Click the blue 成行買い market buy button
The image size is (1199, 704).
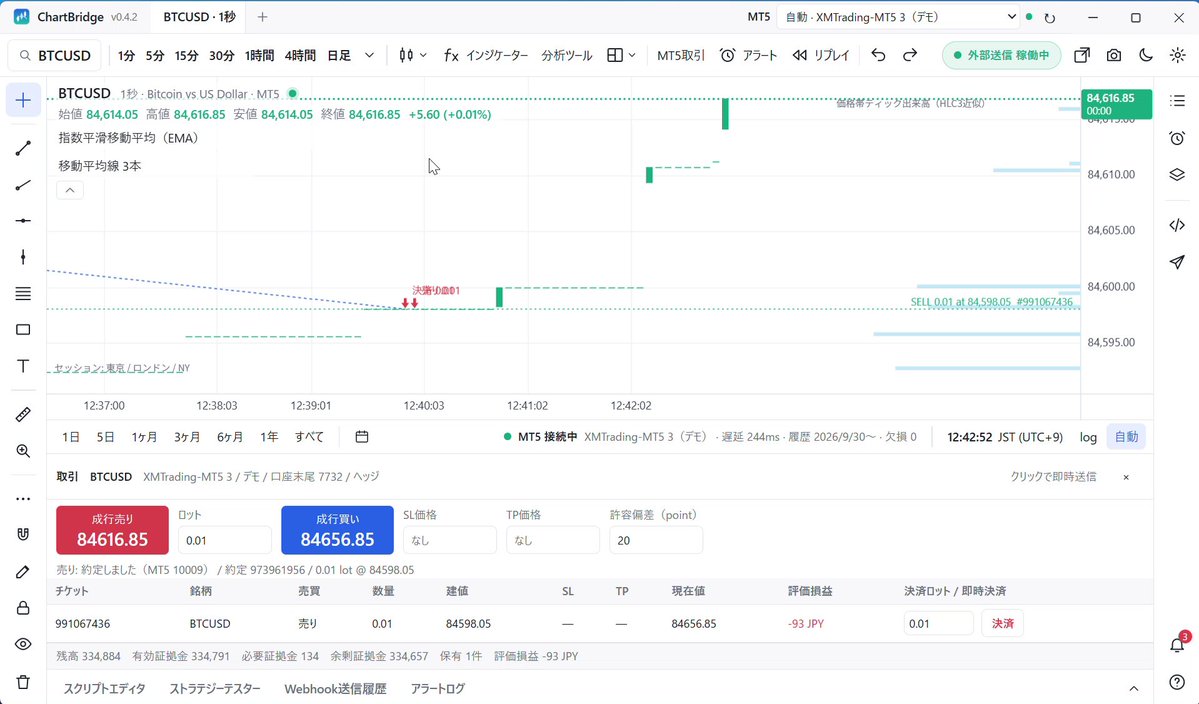click(x=337, y=530)
